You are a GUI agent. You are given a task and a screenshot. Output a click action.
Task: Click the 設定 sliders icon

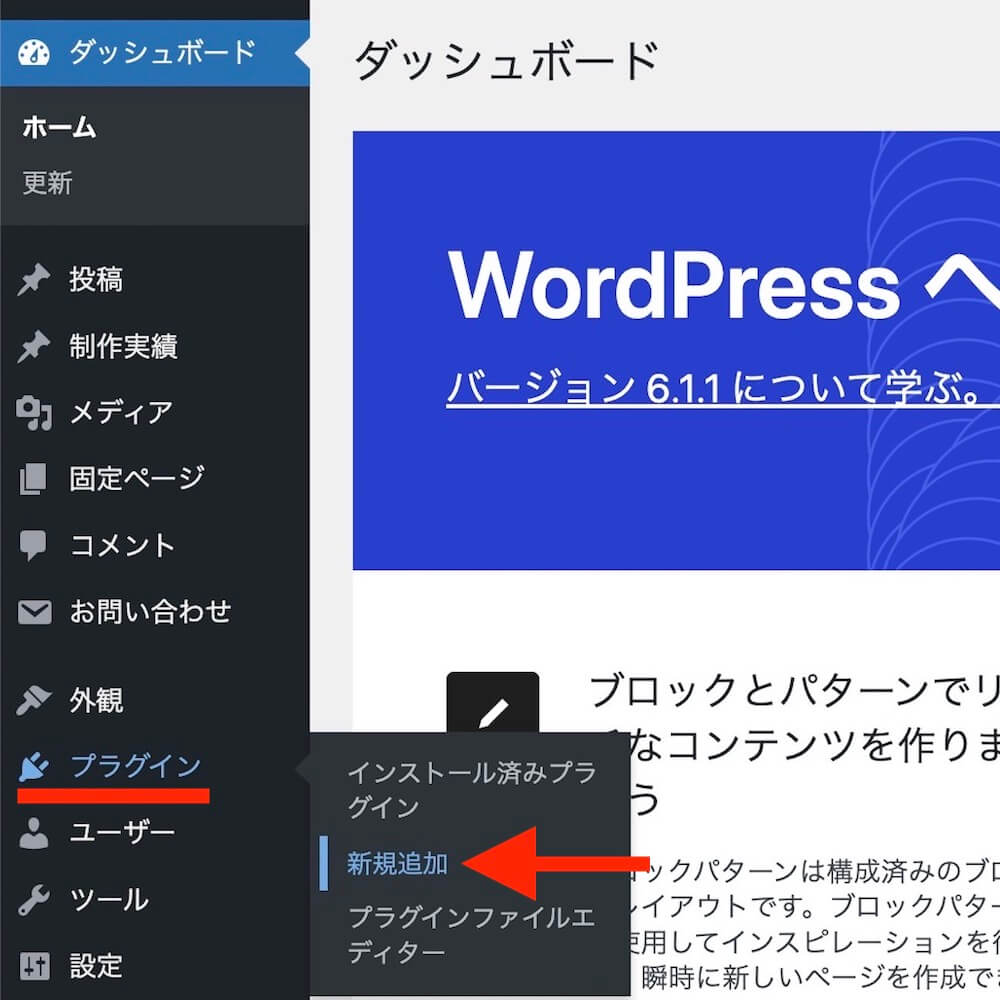pyautogui.click(x=34, y=966)
